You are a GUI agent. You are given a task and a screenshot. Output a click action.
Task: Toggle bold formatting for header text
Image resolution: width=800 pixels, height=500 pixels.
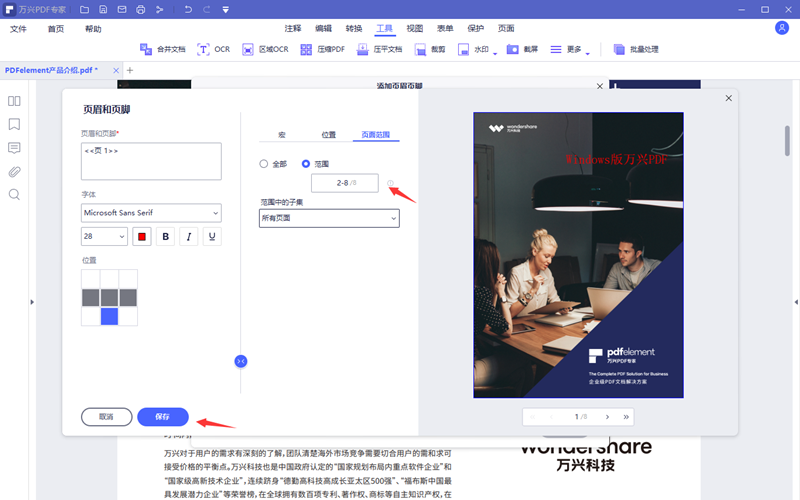pos(165,237)
